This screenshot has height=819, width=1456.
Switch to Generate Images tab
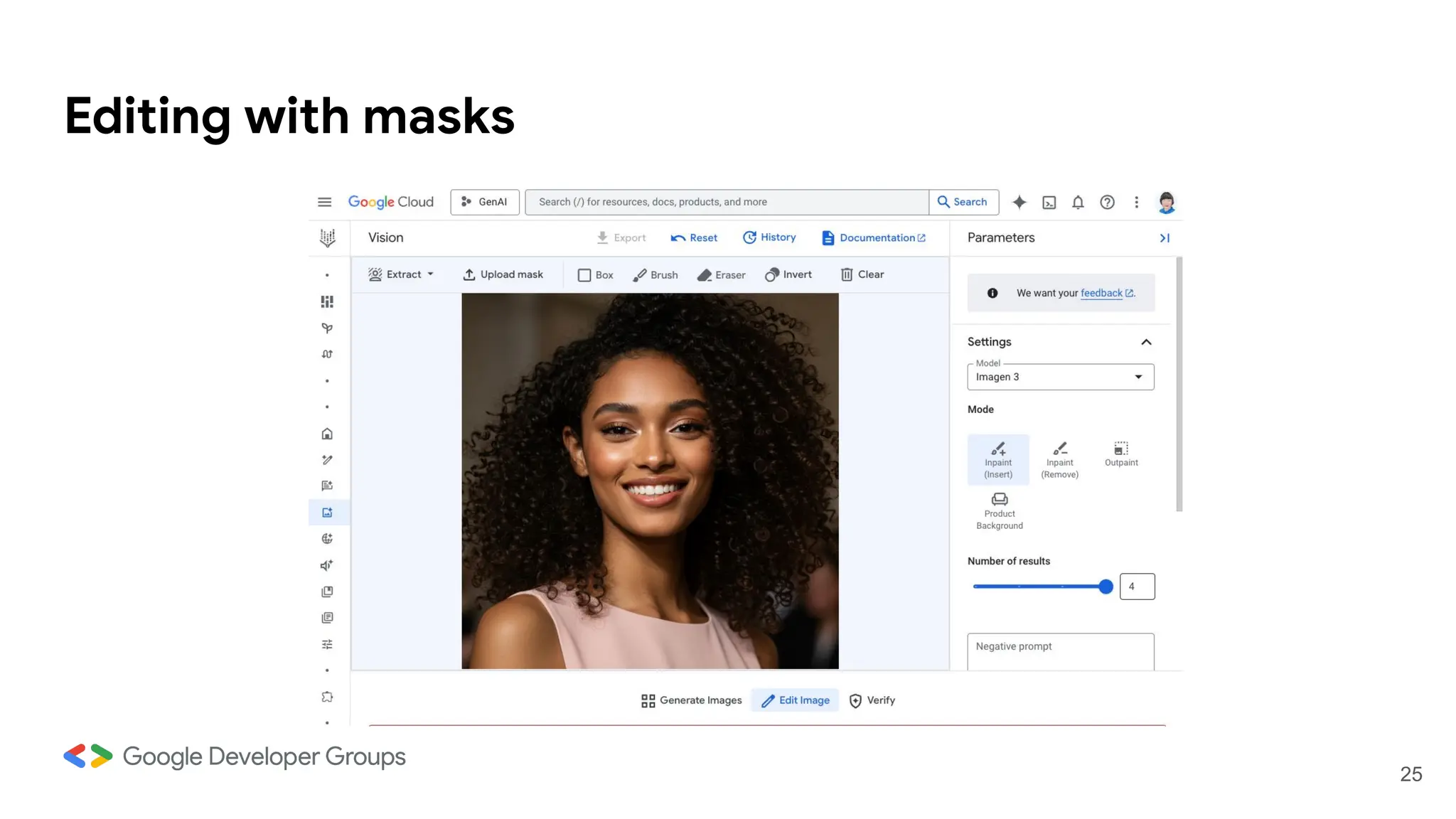coord(691,700)
